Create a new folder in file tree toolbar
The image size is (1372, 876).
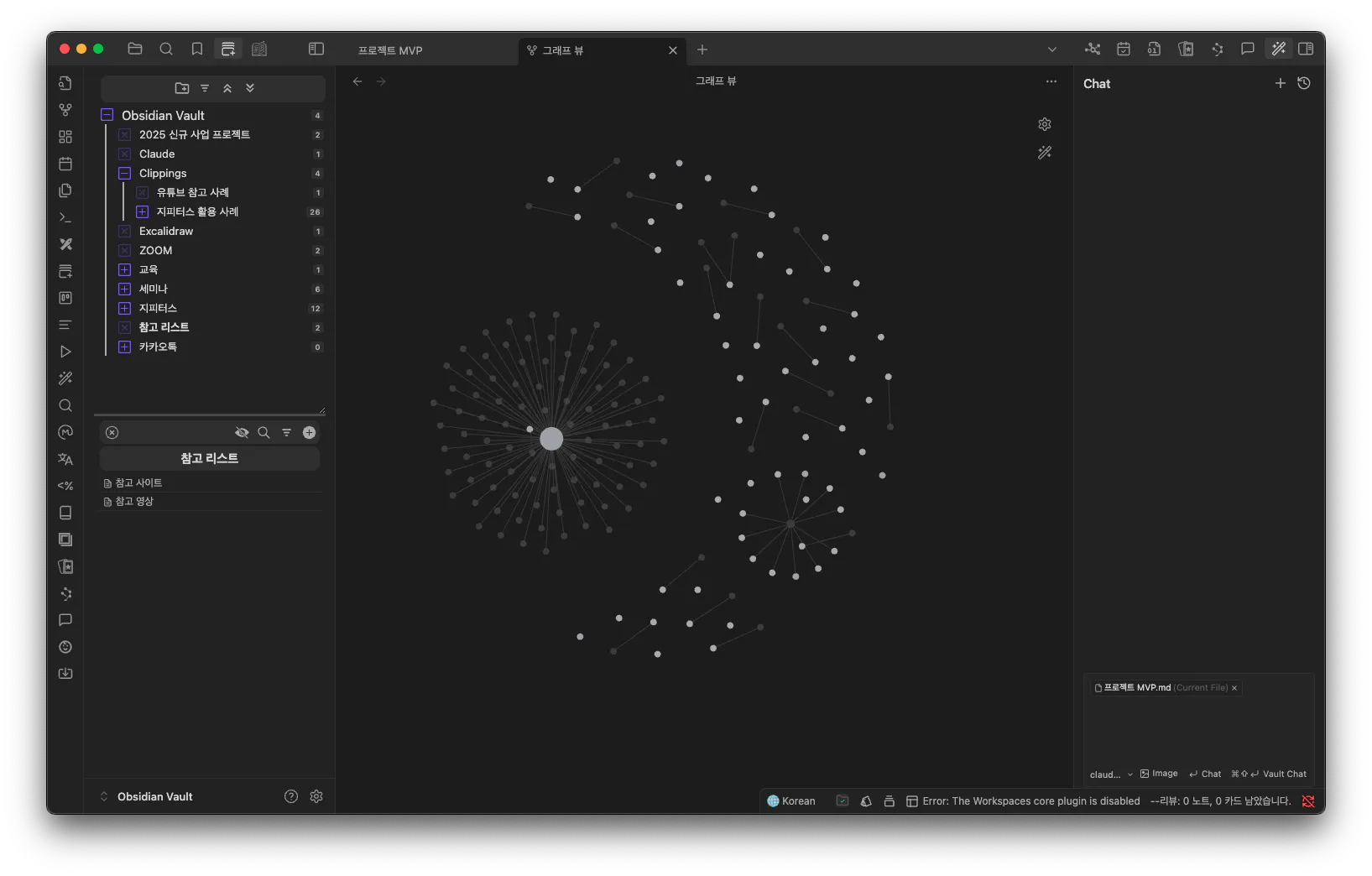point(182,88)
